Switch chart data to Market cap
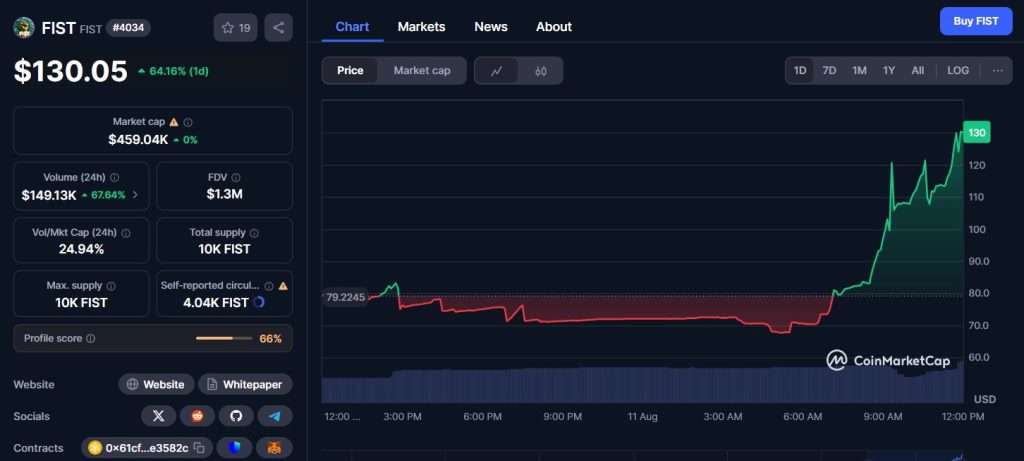Viewport: 1024px width, 461px height. 422,71
